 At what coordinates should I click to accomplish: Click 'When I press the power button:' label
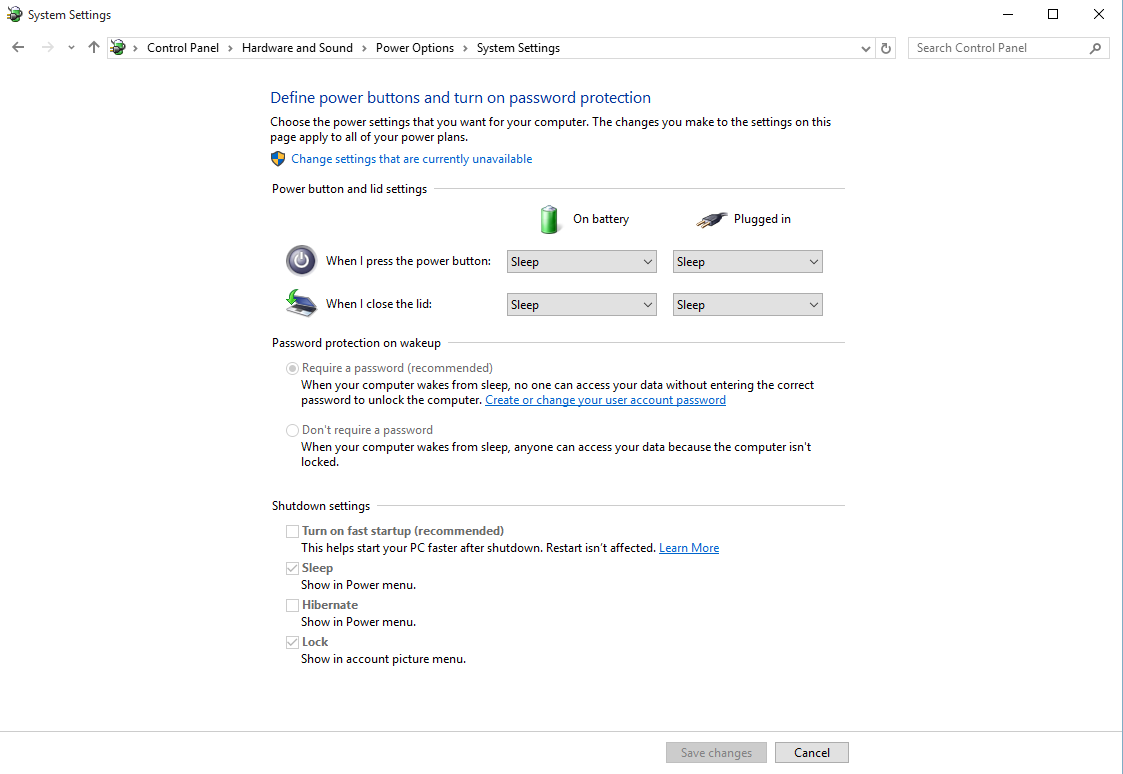click(408, 261)
